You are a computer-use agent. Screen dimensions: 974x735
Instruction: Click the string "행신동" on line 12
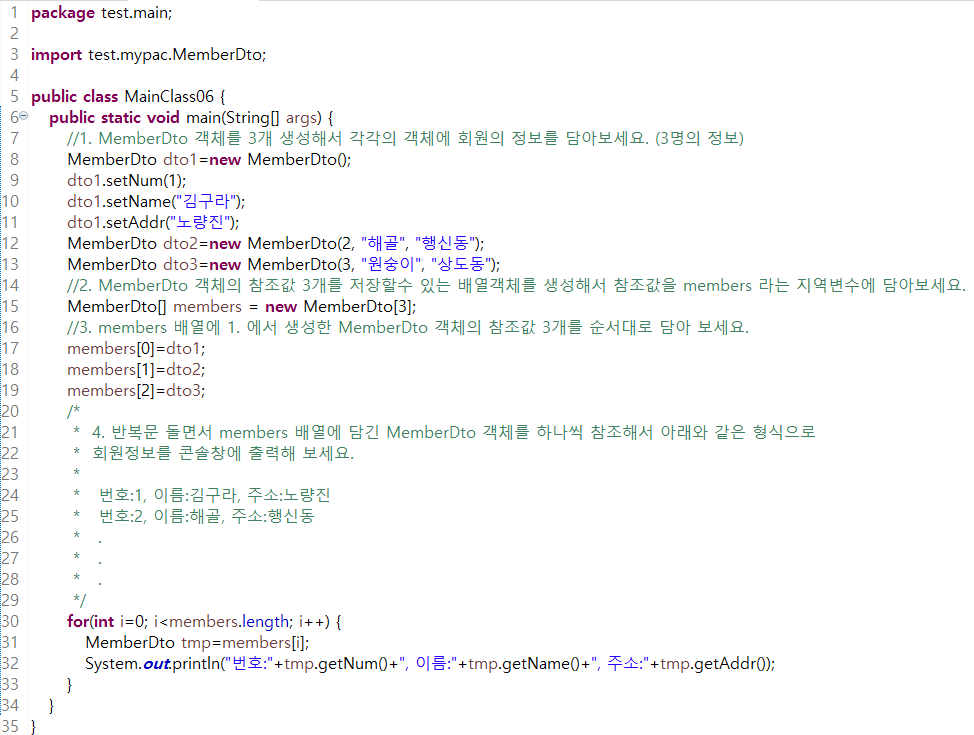tap(445, 244)
